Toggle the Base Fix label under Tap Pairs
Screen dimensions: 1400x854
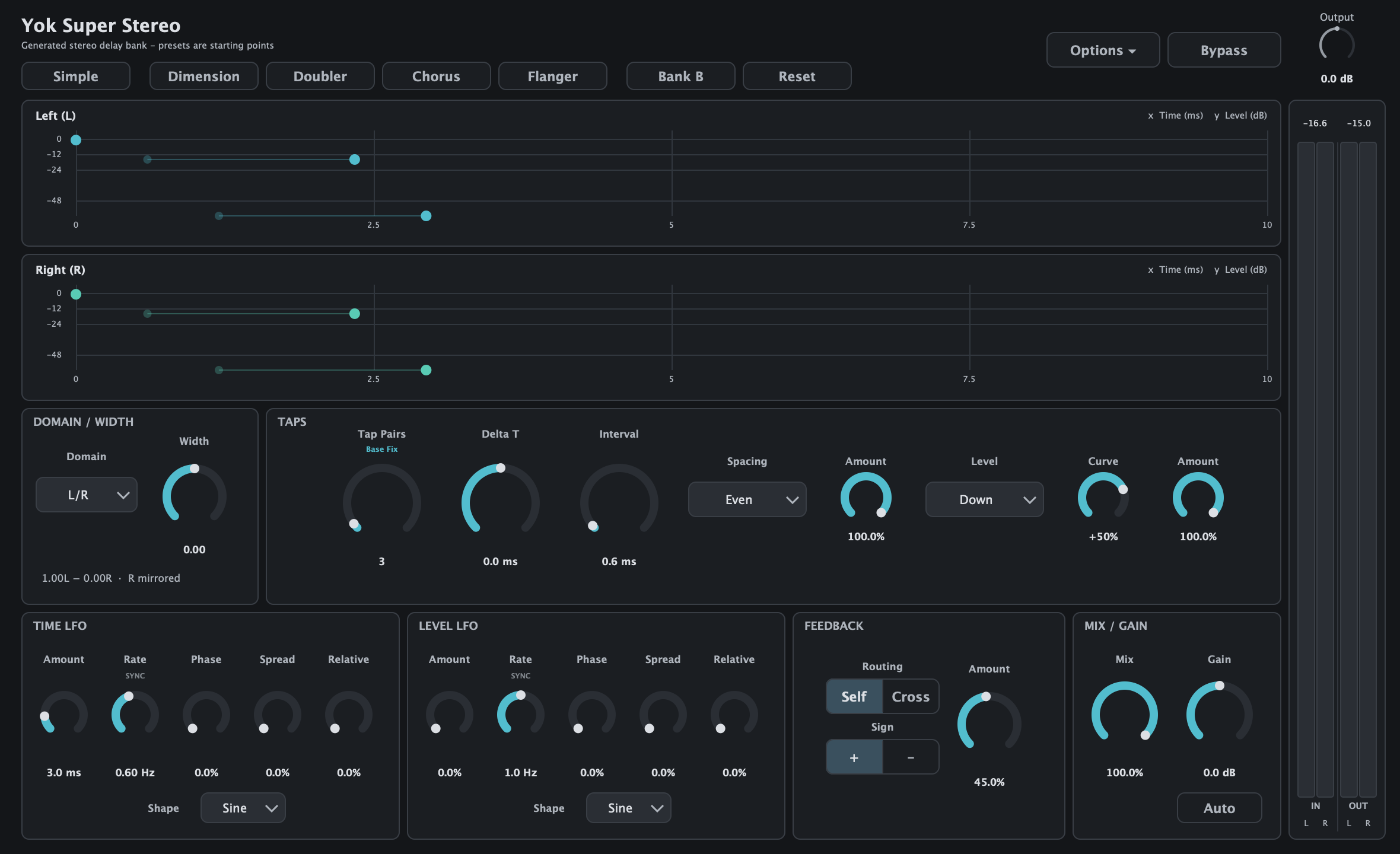click(382, 450)
